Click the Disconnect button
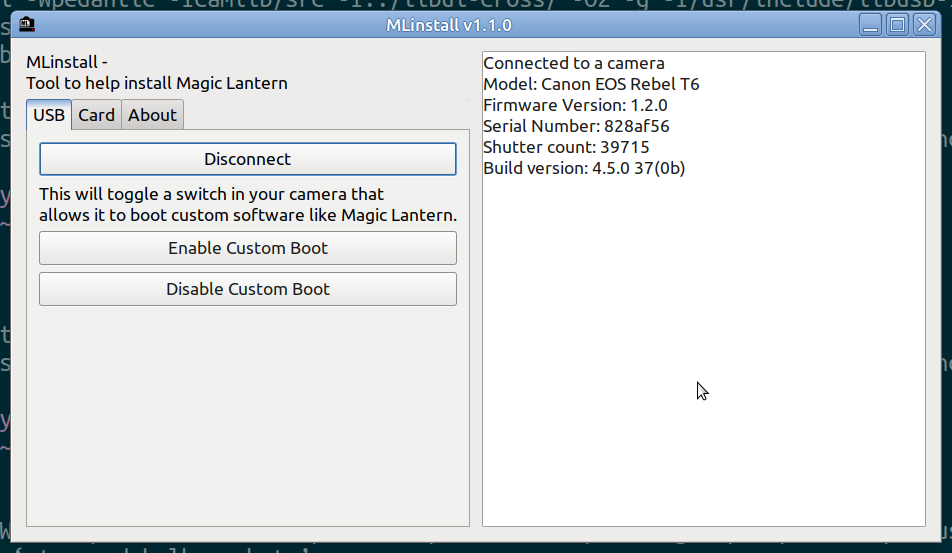 248,159
